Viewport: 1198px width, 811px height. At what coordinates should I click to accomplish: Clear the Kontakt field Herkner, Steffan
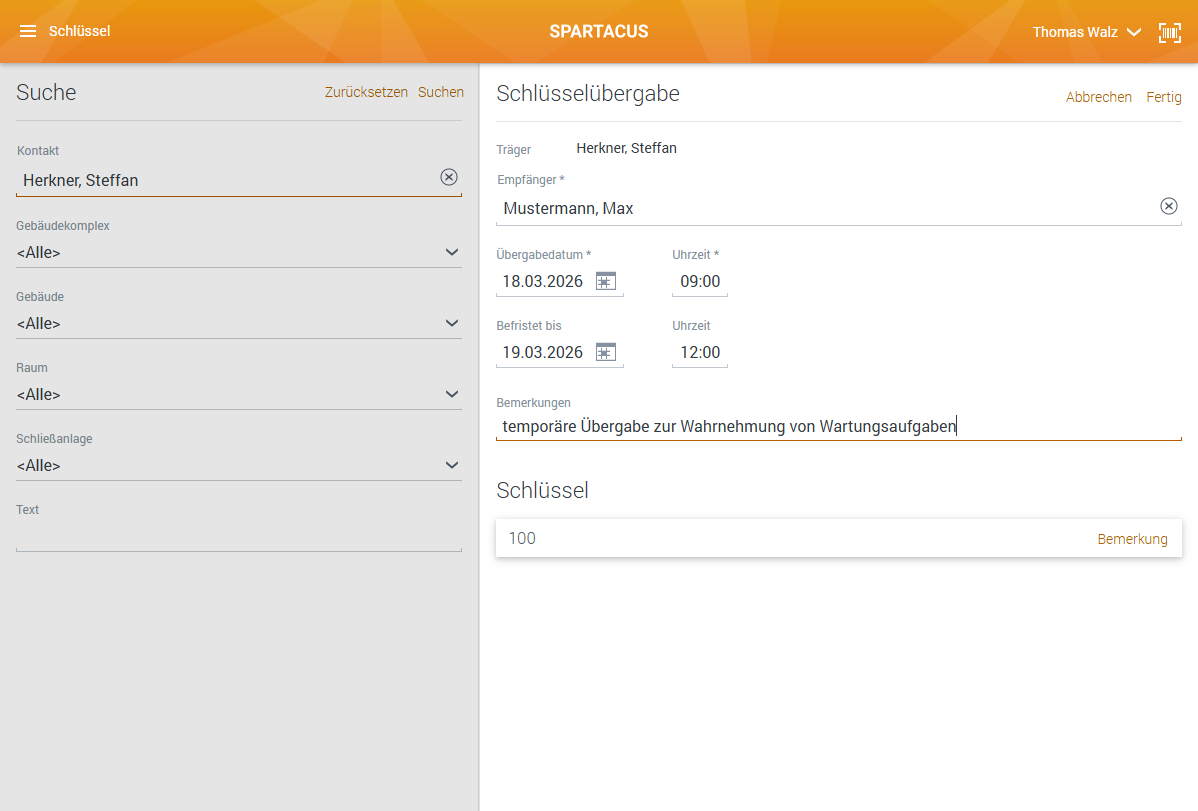click(449, 177)
